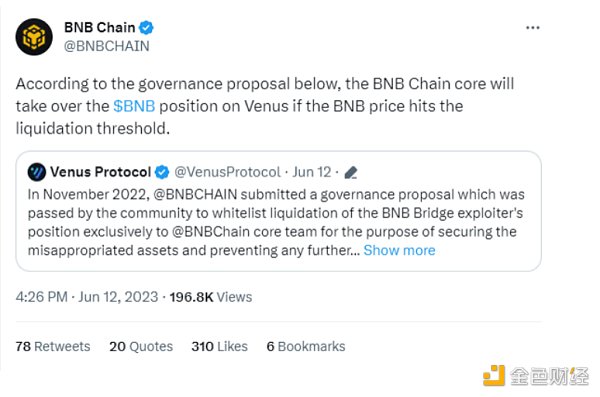
Task: Click the 6 Bookmarks count
Action: [306, 346]
